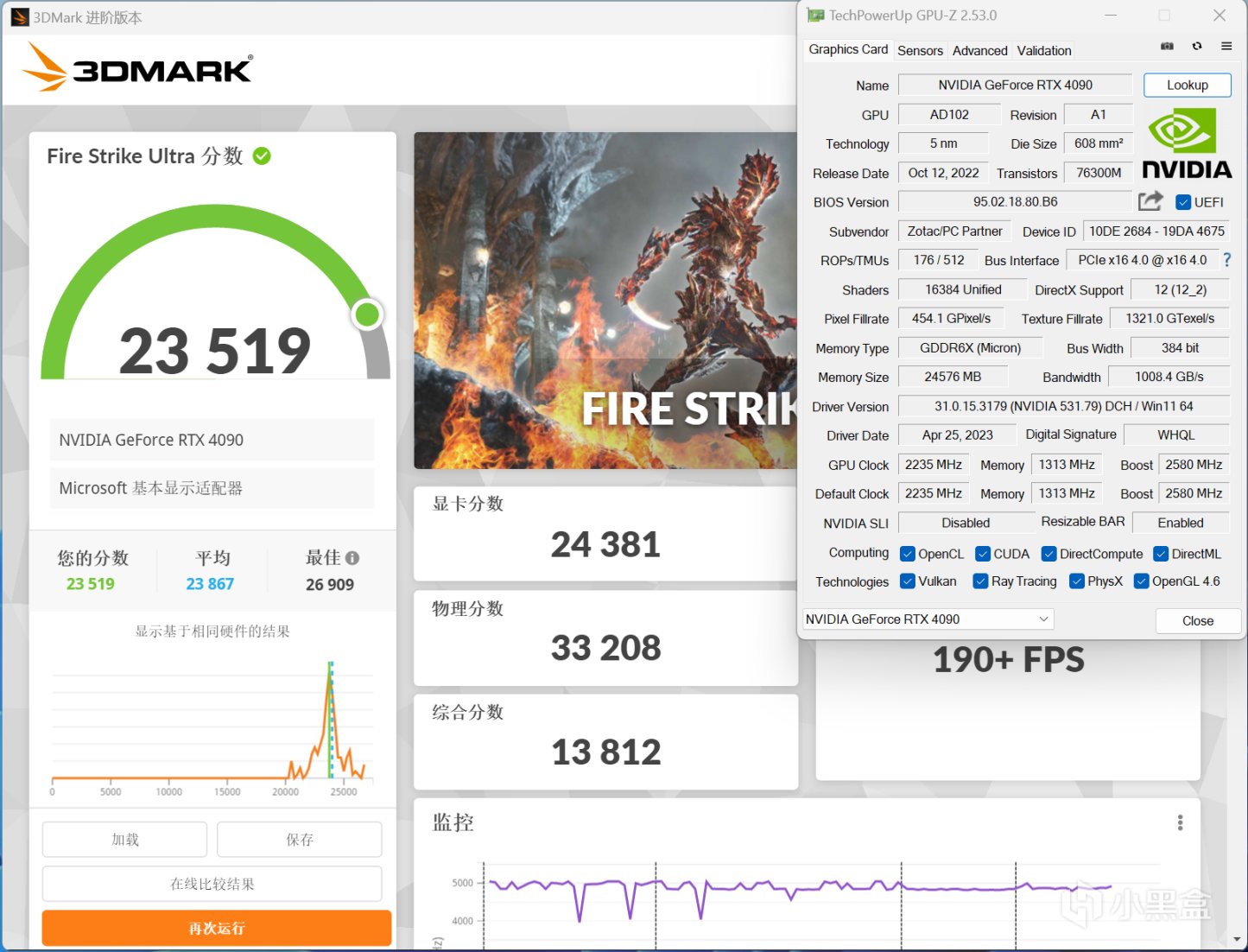Viewport: 1248px width, 952px height.
Task: Toggle the OpenCL checkbox
Action: pyautogui.click(x=908, y=554)
